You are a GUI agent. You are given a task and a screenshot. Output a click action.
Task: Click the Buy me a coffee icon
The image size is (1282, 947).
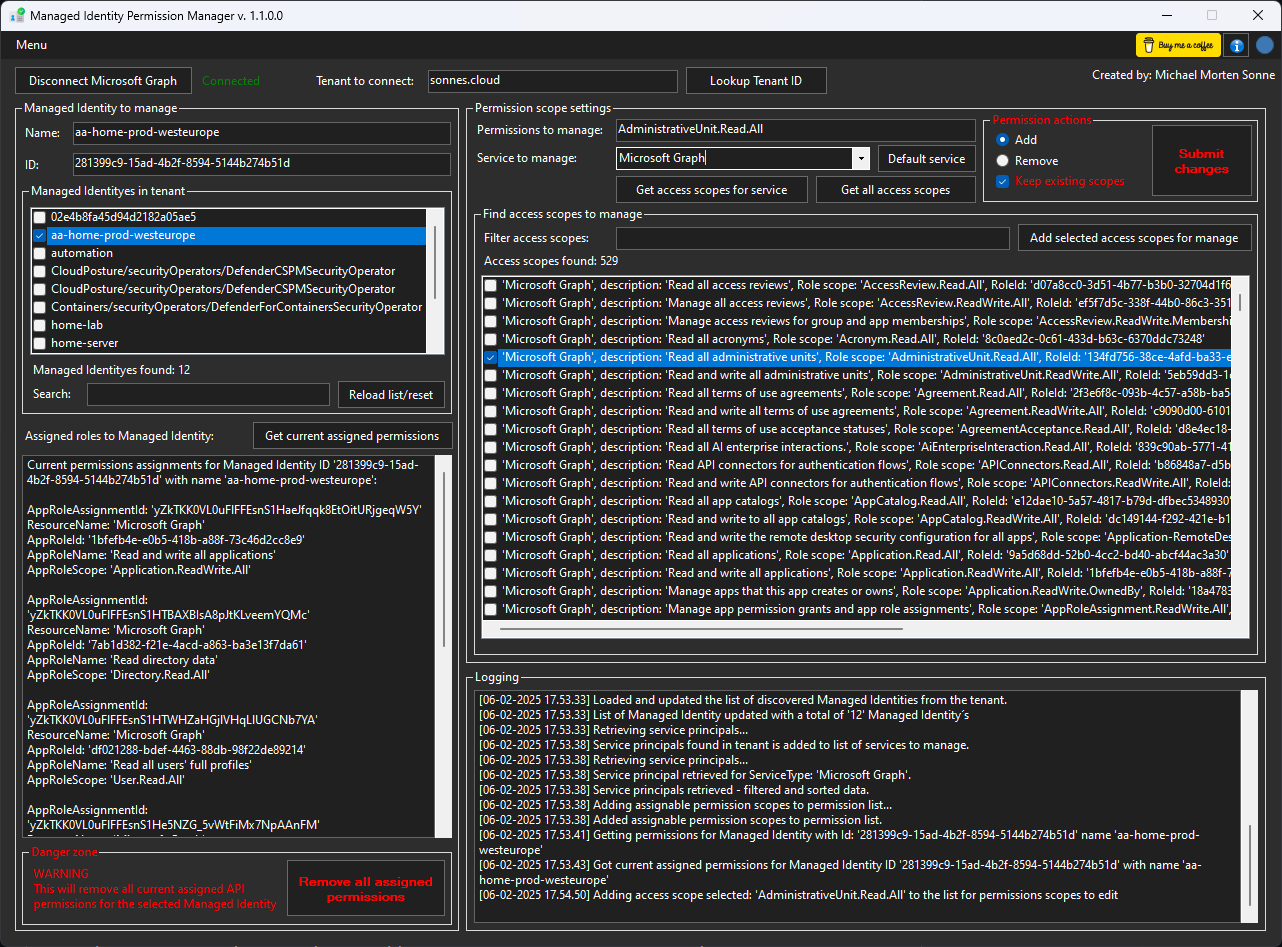pos(1178,45)
